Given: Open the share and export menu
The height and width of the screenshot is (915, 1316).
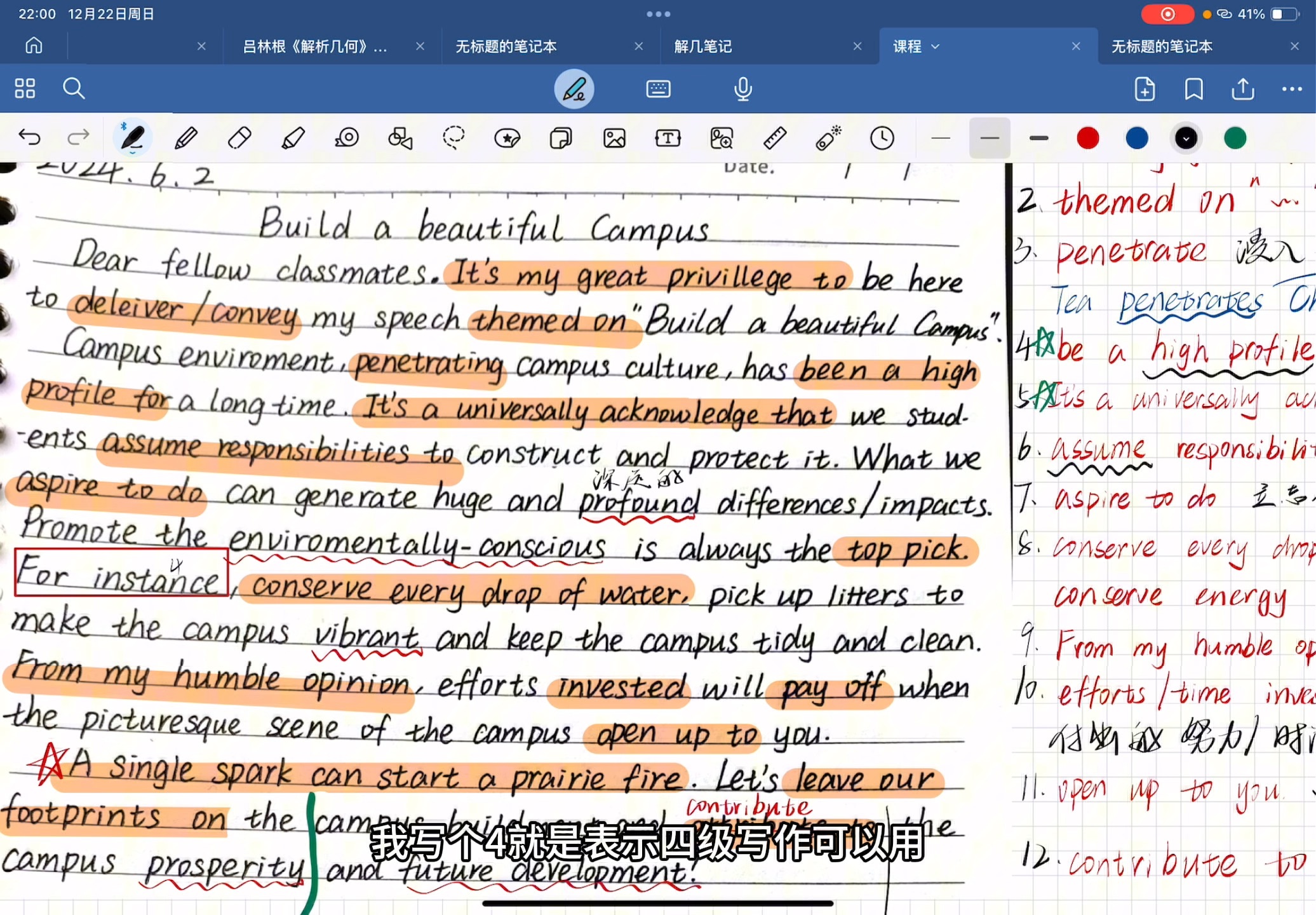Looking at the screenshot, I should [x=1242, y=89].
